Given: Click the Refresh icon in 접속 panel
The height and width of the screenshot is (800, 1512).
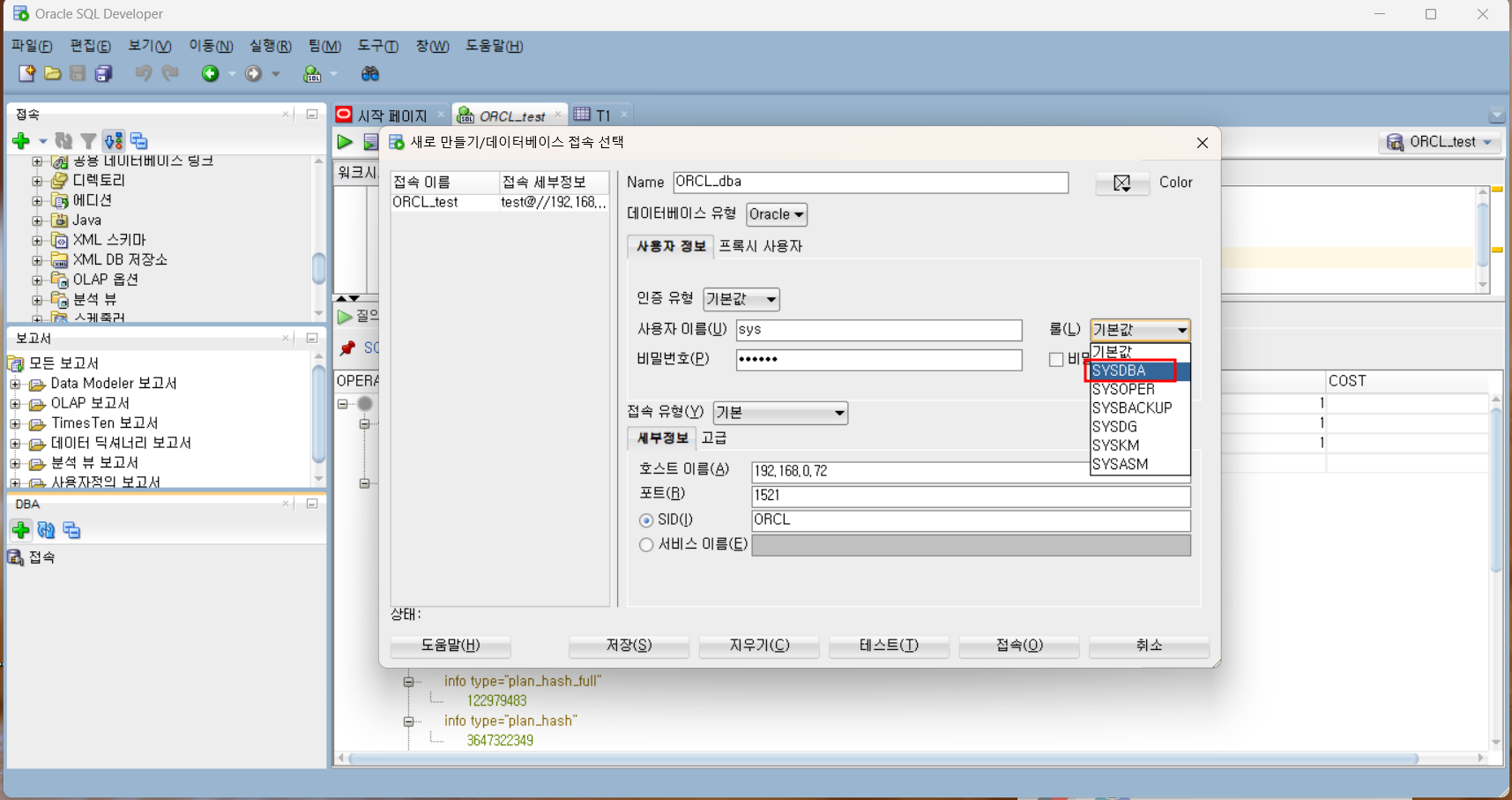Looking at the screenshot, I should tap(63, 140).
